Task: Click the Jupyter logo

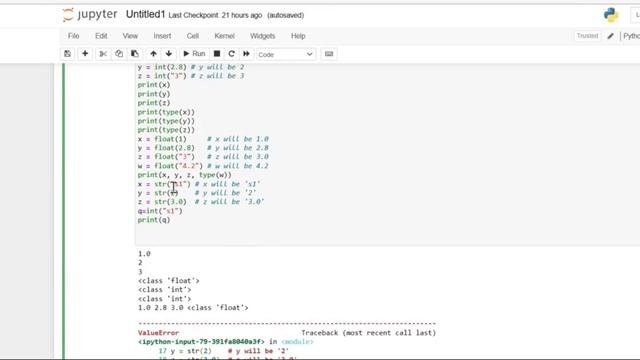Action: coord(90,15)
